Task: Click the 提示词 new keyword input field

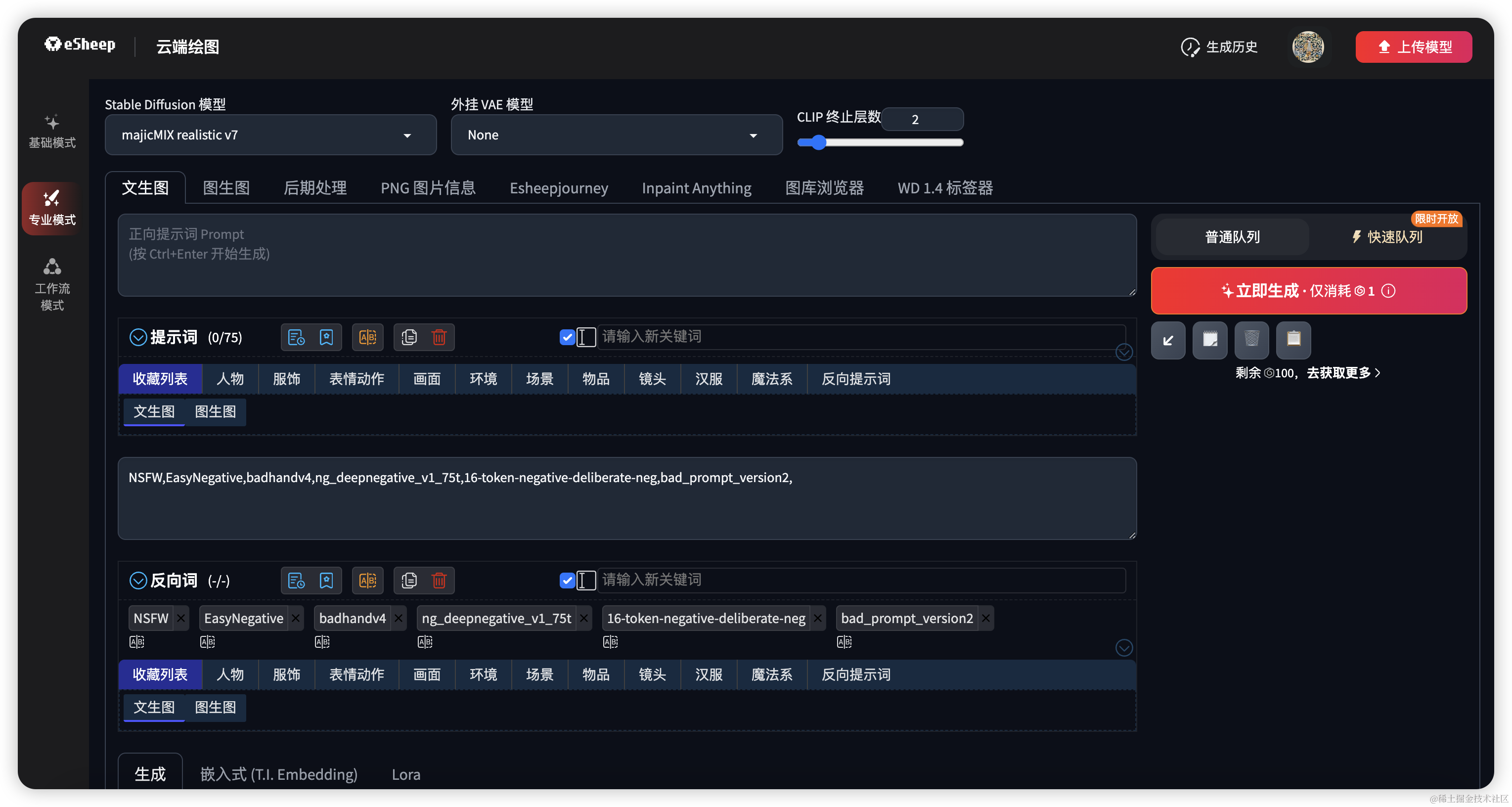Action: click(862, 337)
